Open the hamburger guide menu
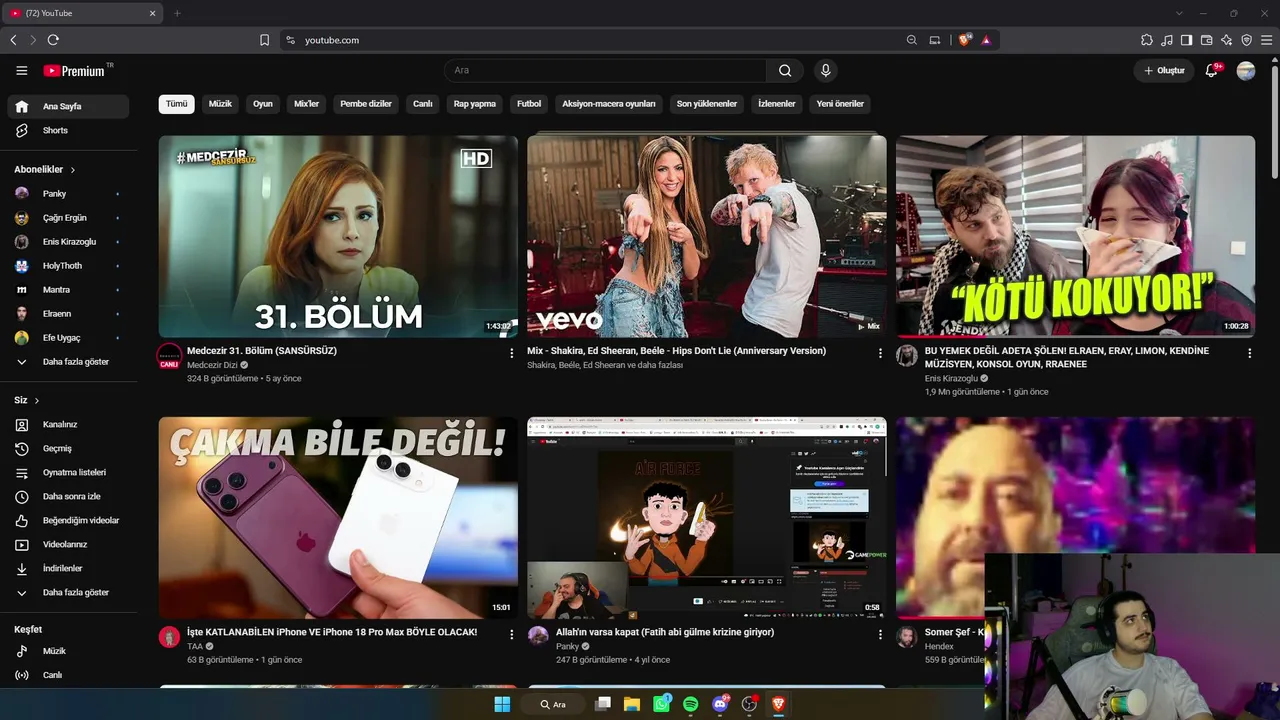 21,70
